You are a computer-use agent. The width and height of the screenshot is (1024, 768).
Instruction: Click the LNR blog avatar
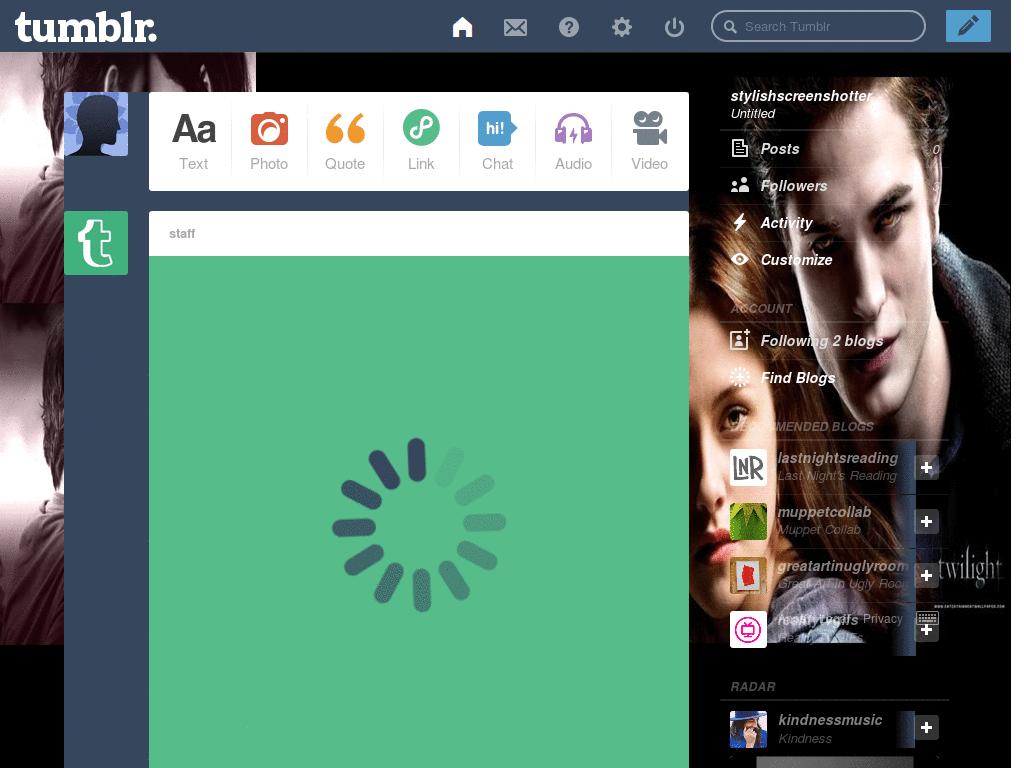tap(748, 468)
